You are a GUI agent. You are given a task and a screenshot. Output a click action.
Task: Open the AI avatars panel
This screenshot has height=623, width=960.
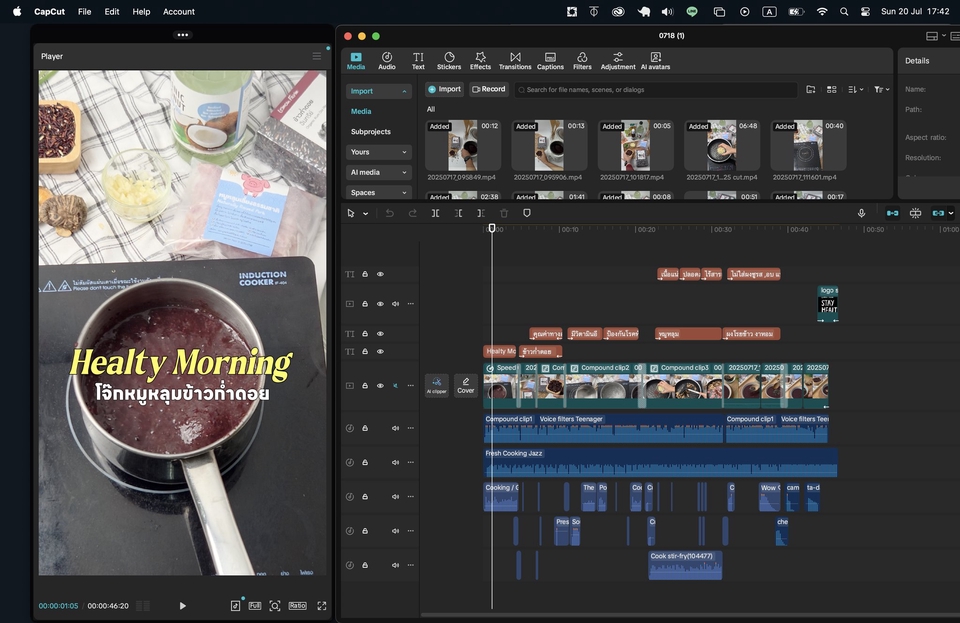655,61
